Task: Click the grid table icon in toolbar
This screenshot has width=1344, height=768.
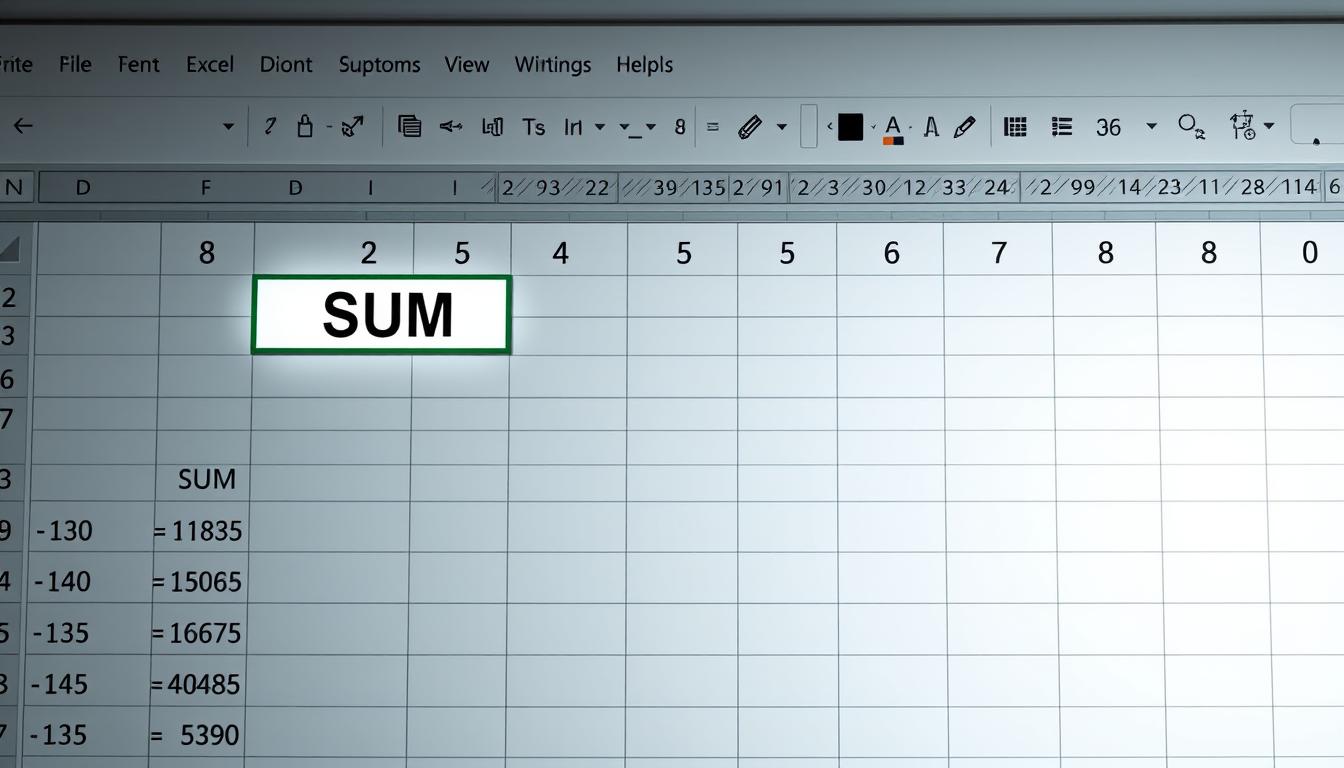Action: [1015, 127]
